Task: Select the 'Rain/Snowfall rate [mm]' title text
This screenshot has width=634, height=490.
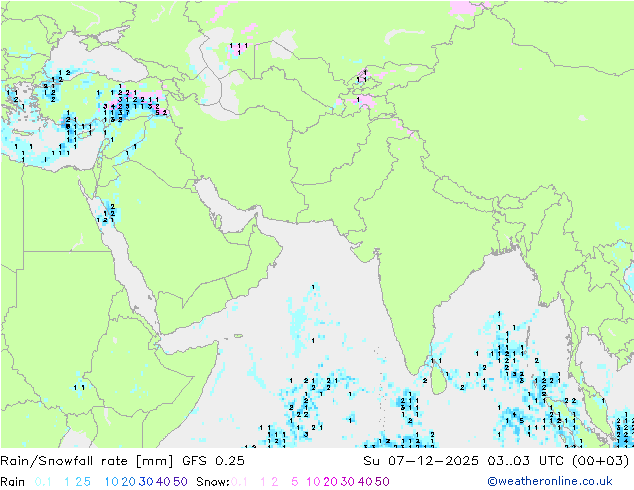Action: [x=87, y=460]
